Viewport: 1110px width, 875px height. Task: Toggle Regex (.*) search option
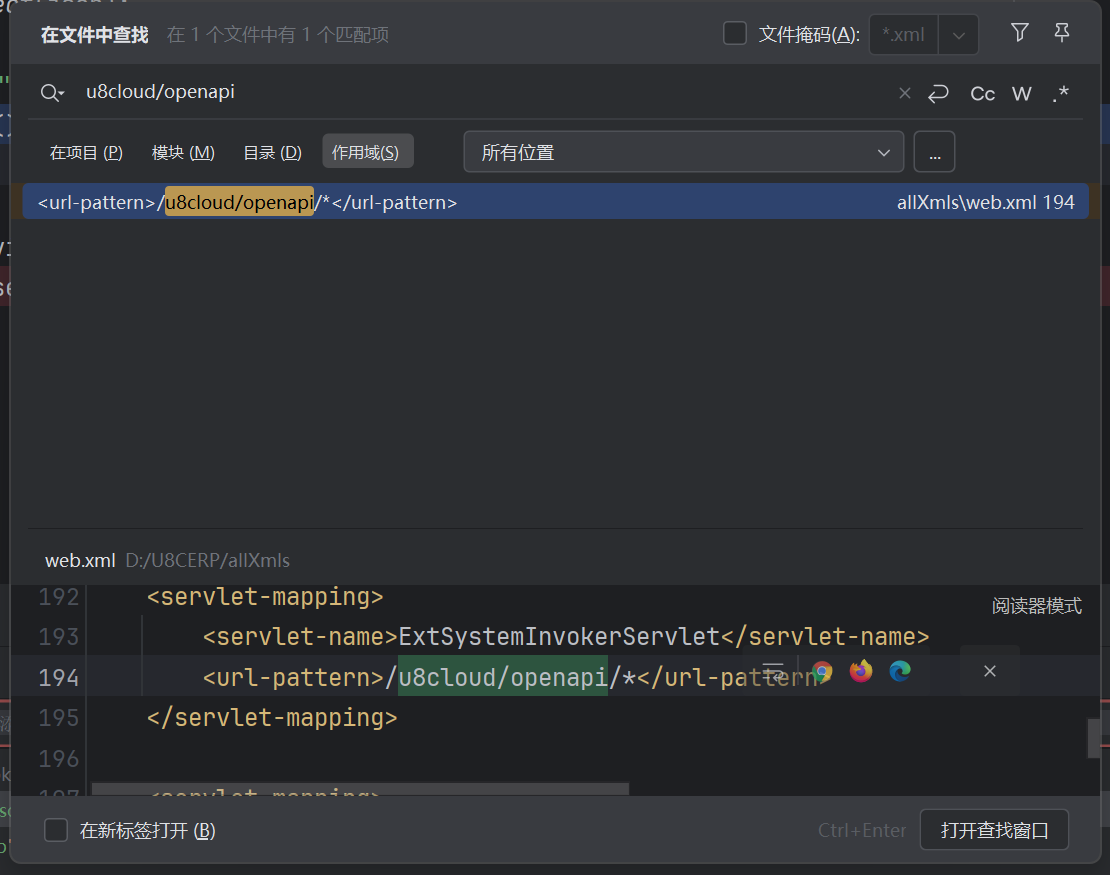point(1060,93)
